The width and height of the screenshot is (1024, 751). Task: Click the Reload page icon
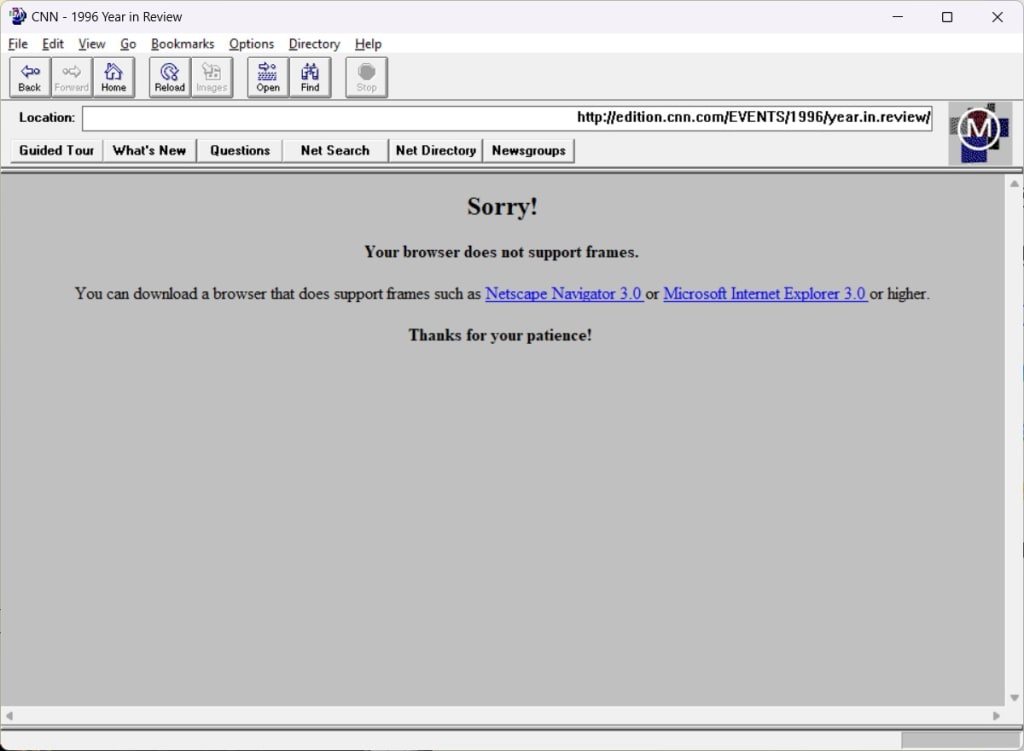click(168, 76)
